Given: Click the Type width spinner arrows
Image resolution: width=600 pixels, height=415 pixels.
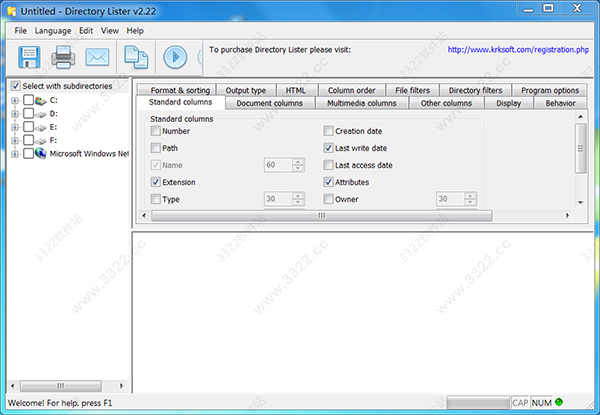Looking at the screenshot, I should [298, 199].
